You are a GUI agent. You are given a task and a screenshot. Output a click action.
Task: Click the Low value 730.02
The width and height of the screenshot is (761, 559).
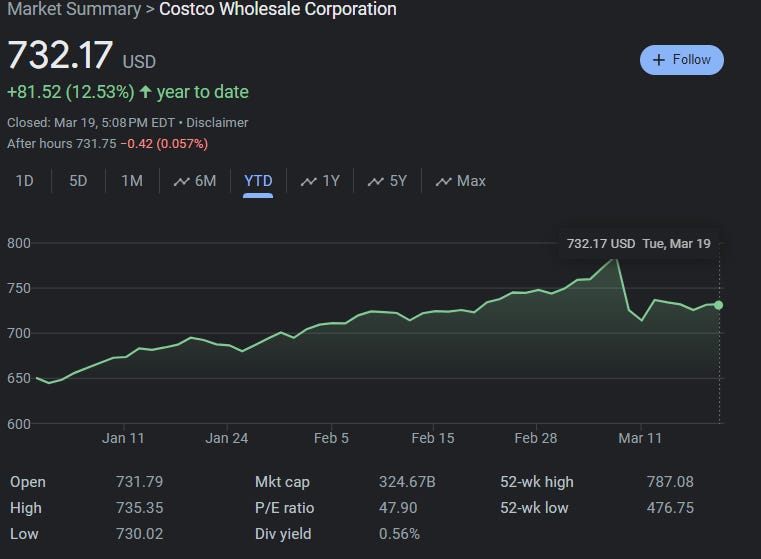[x=139, y=534]
